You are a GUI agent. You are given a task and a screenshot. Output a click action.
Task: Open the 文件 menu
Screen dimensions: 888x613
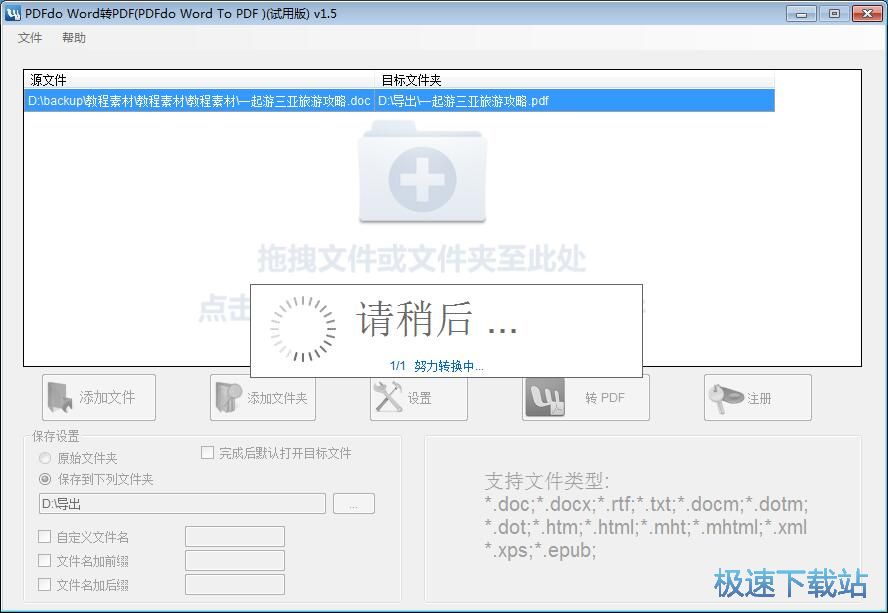[30, 37]
